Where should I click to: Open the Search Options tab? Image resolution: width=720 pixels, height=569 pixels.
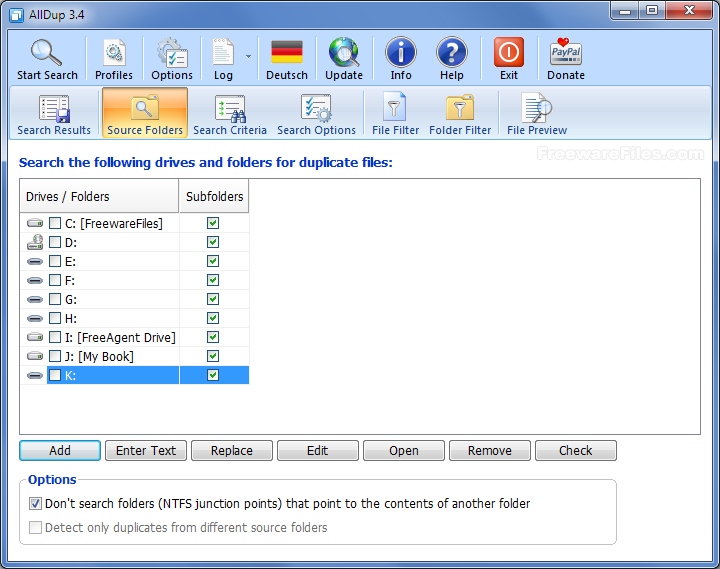pyautogui.click(x=316, y=115)
